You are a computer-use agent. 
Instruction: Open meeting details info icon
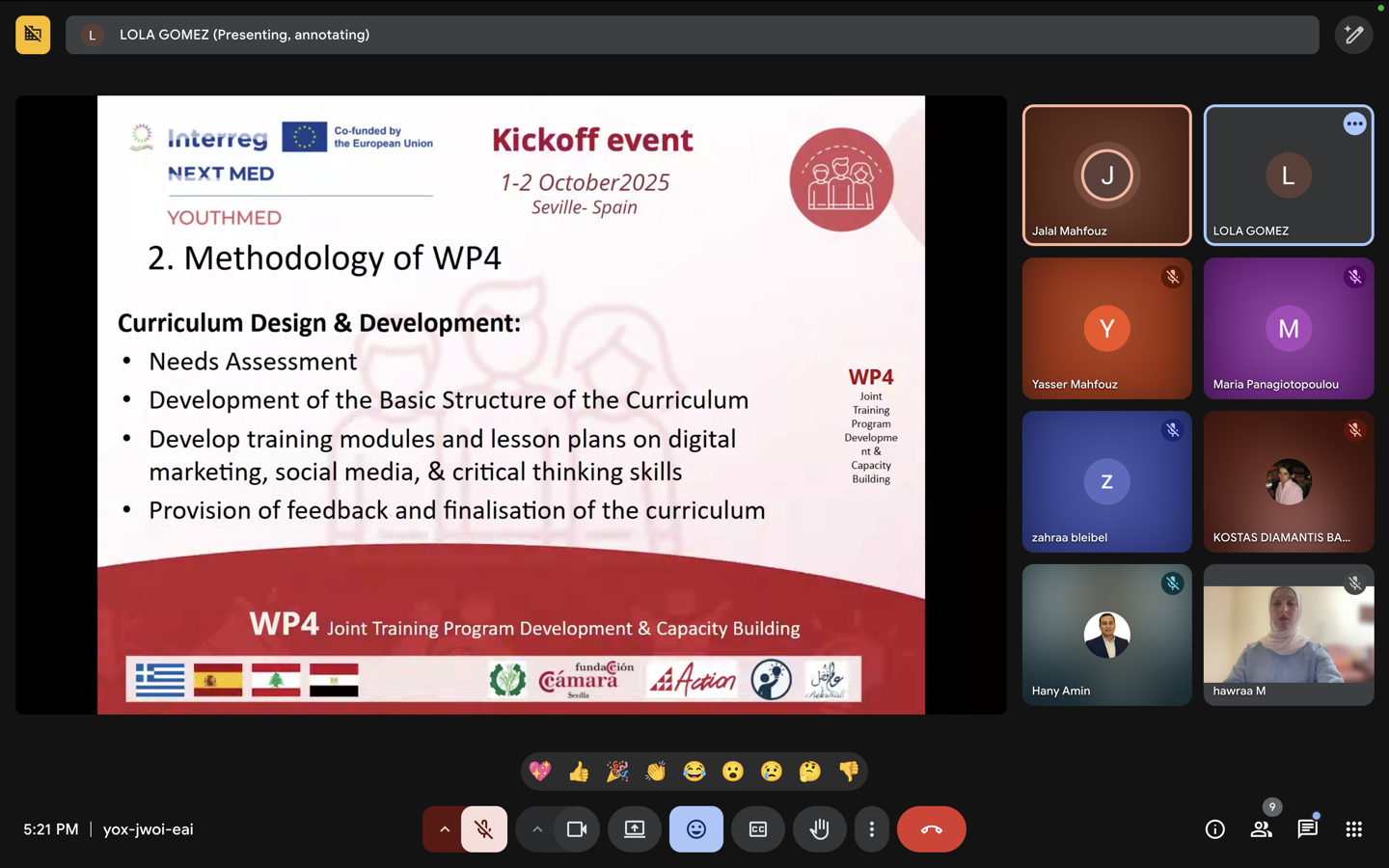click(x=1214, y=829)
